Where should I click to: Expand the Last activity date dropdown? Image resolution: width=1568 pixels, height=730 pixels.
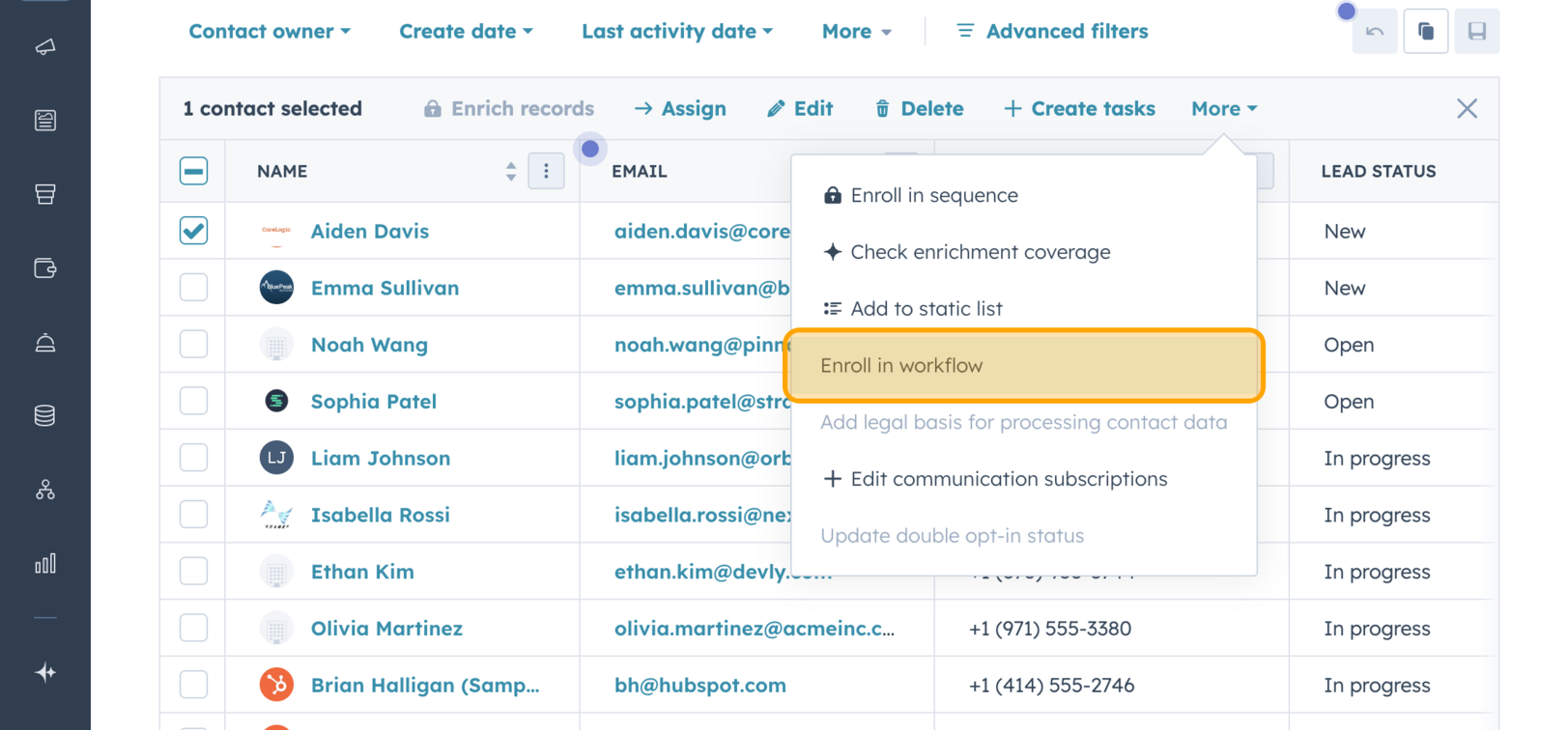(x=677, y=32)
